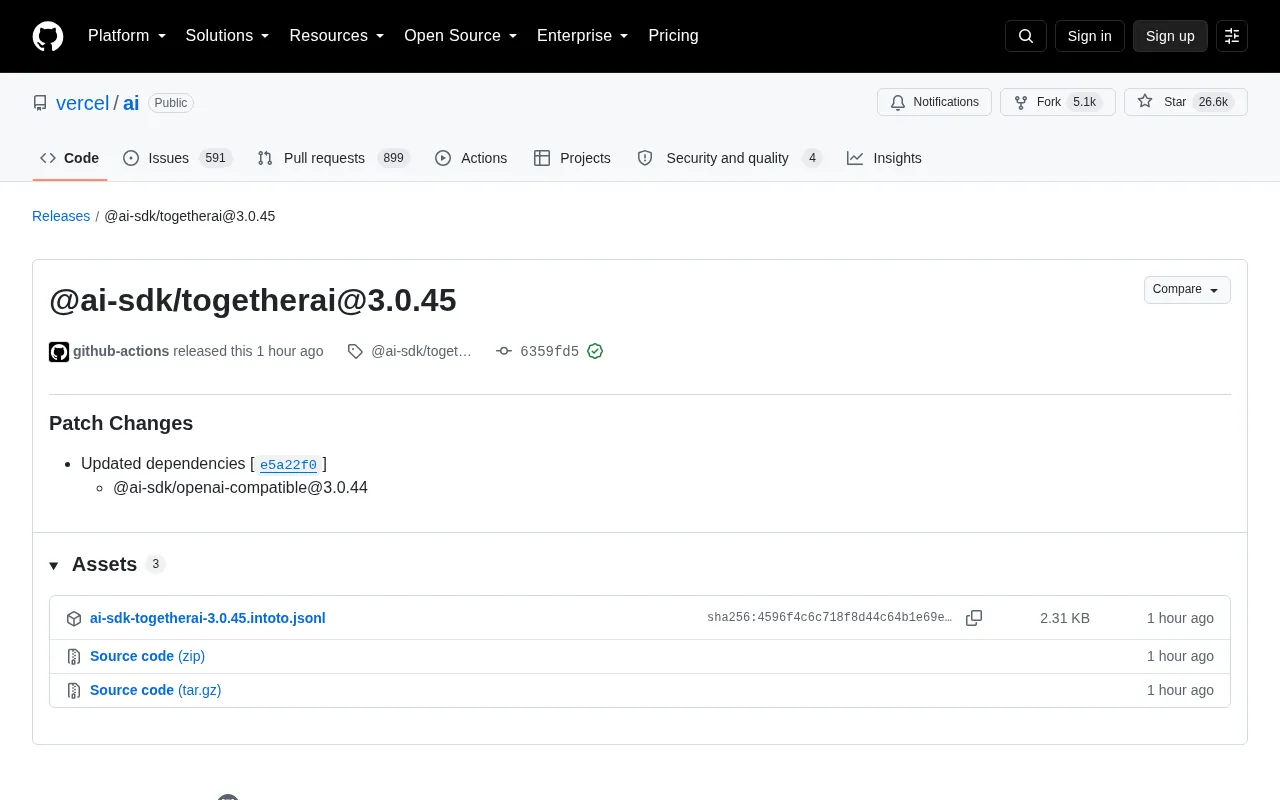Click the Sign up button
1280x800 pixels.
tap(1170, 36)
